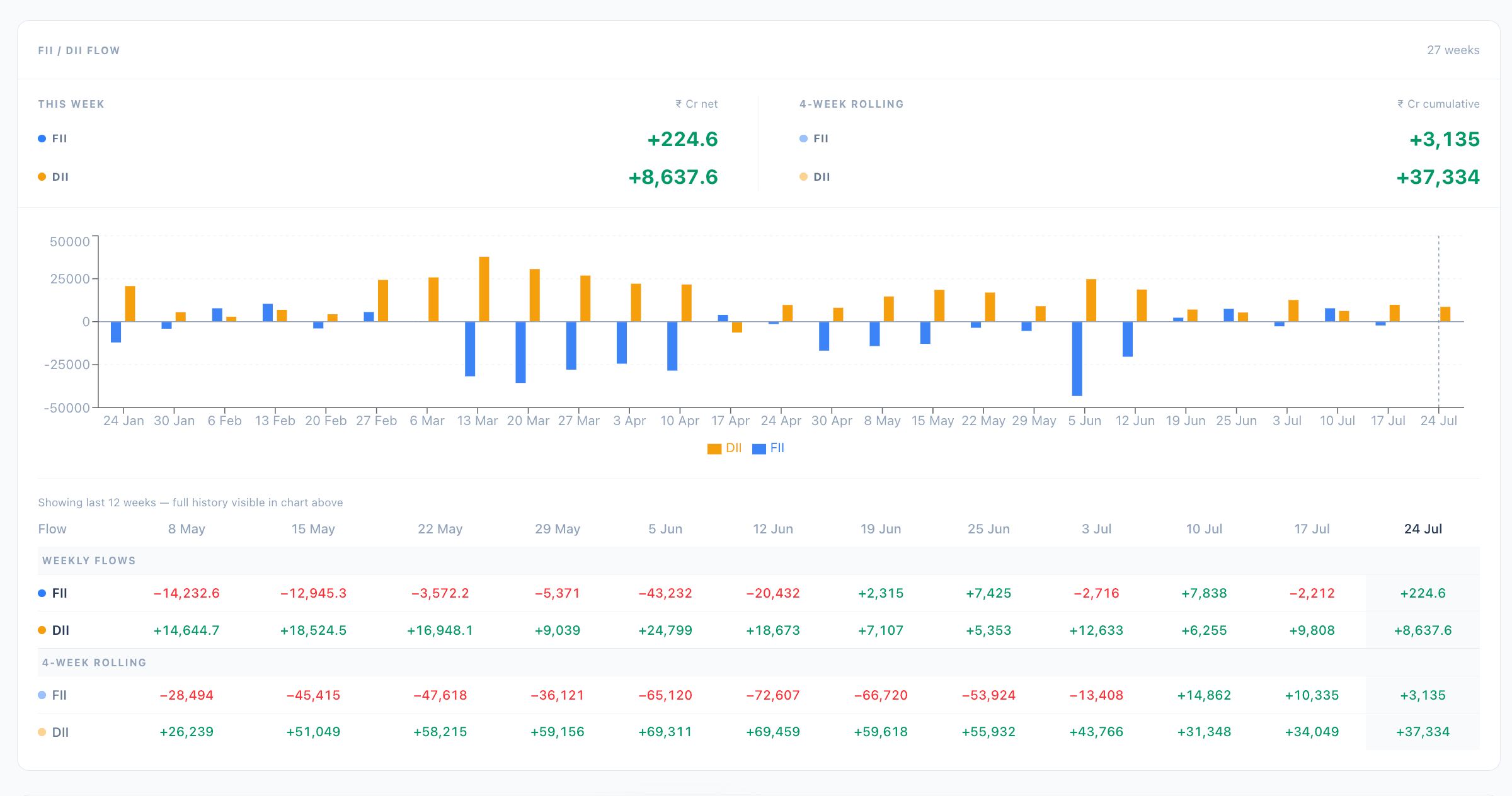Viewport: 1512px width, 796px height.
Task: Click weekly FII cell −2,212
Action: click(x=1312, y=593)
